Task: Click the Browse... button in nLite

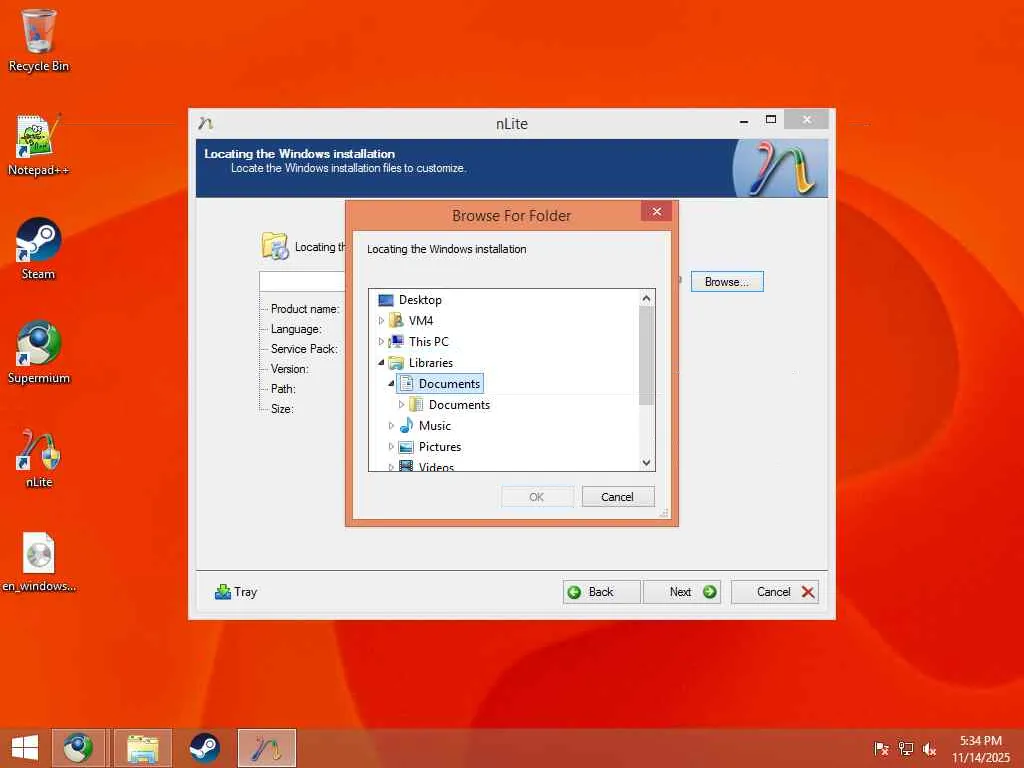Action: 727,281
